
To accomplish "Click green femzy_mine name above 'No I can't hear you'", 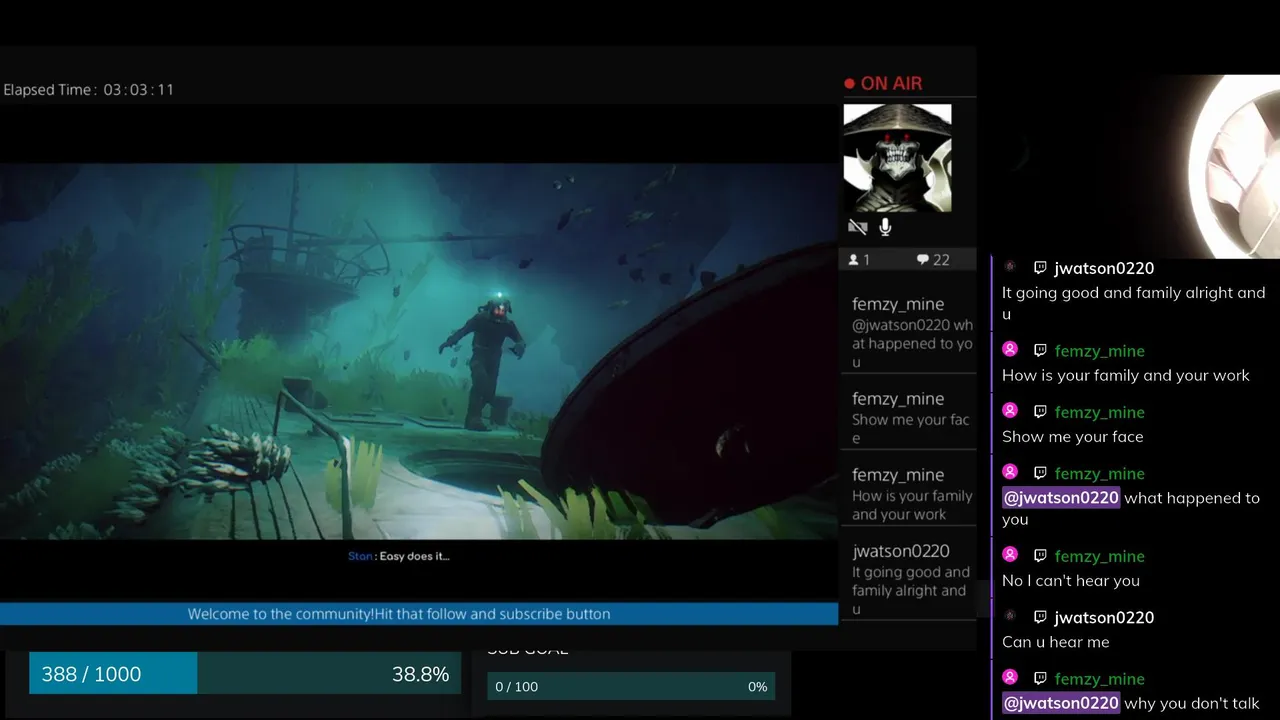I will (x=1099, y=556).
